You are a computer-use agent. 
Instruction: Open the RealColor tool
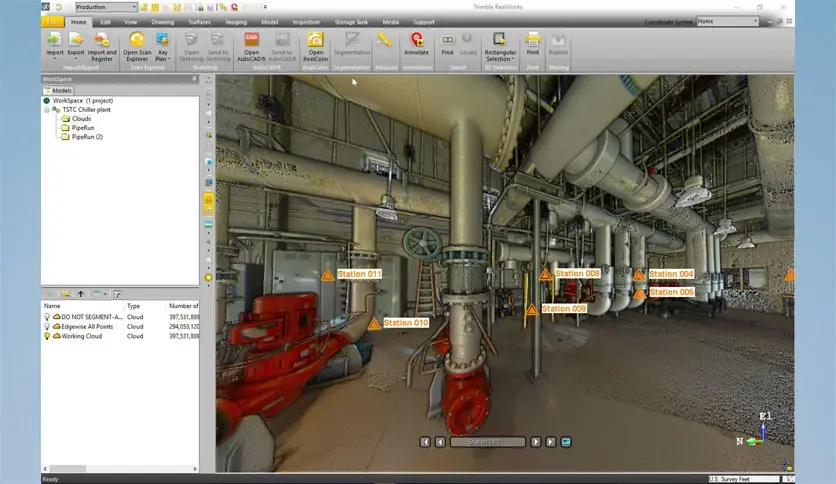[x=315, y=40]
